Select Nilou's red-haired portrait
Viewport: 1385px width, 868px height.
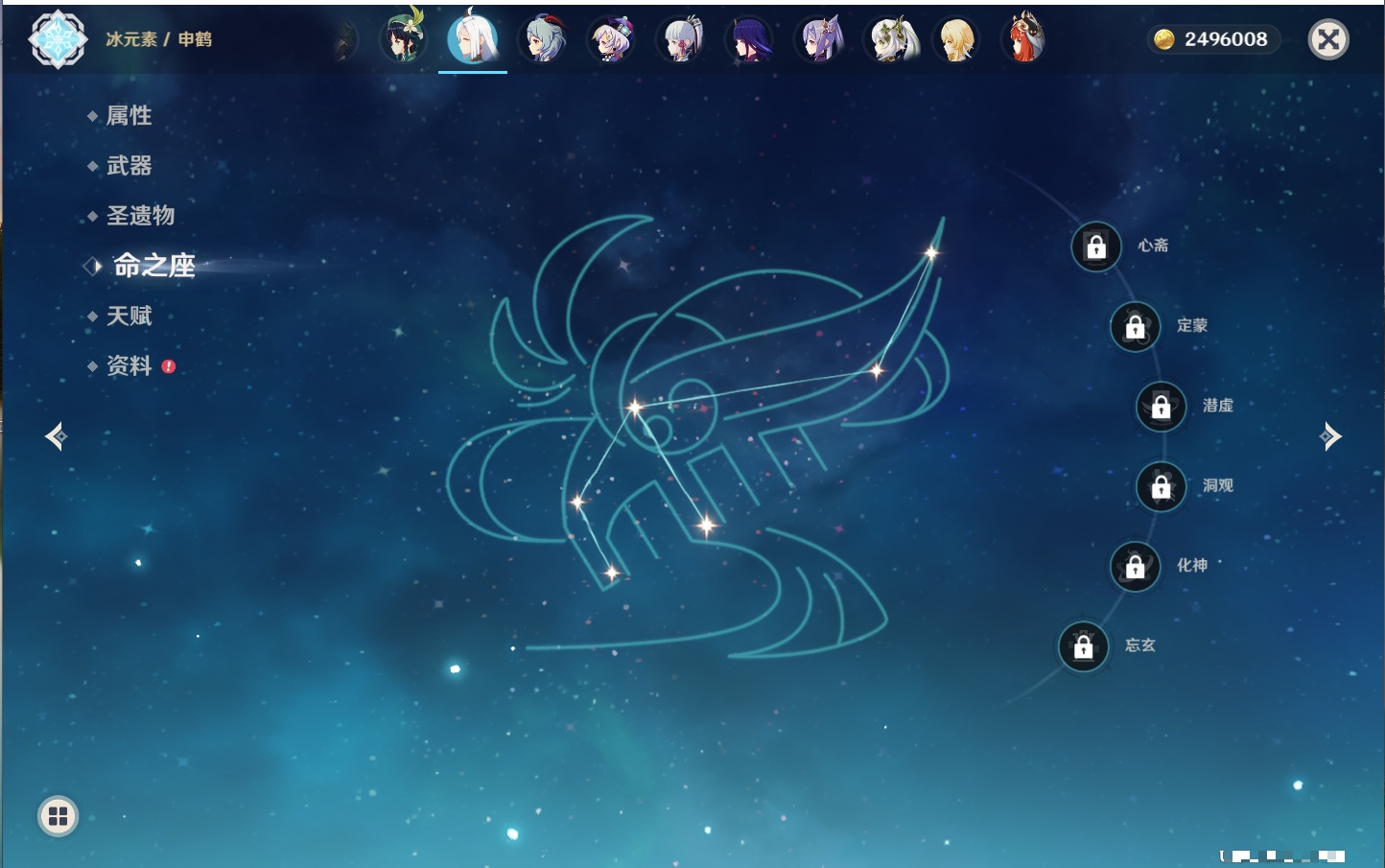[x=1024, y=39]
